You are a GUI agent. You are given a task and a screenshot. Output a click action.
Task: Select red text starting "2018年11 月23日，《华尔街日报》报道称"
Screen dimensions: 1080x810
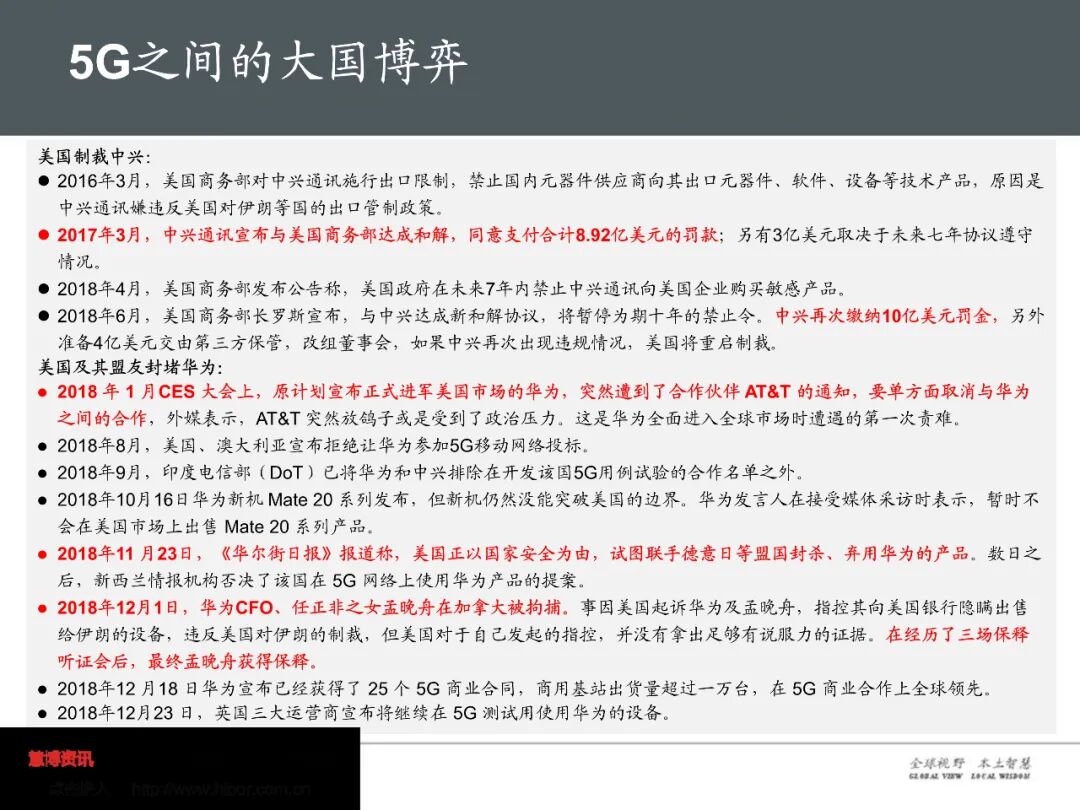pos(512,554)
